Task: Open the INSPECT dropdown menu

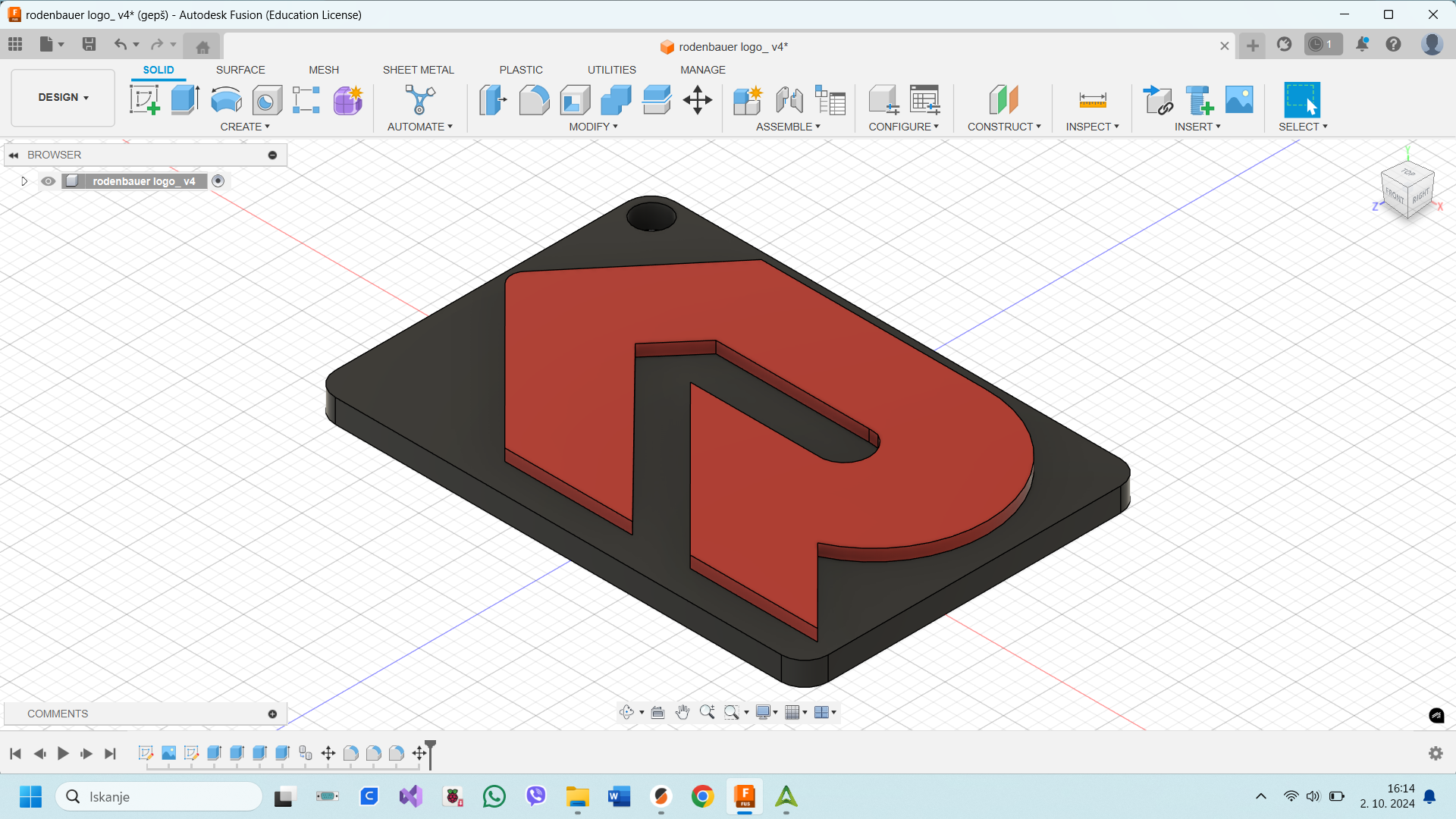Action: (x=1092, y=127)
